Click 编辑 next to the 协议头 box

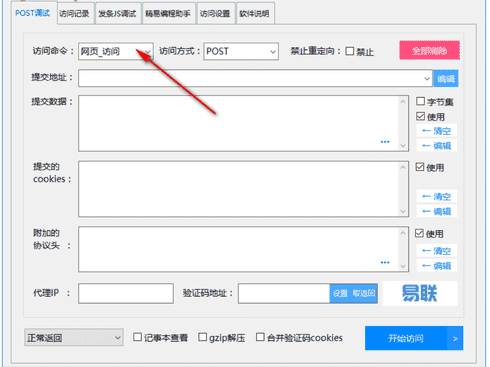click(x=437, y=265)
